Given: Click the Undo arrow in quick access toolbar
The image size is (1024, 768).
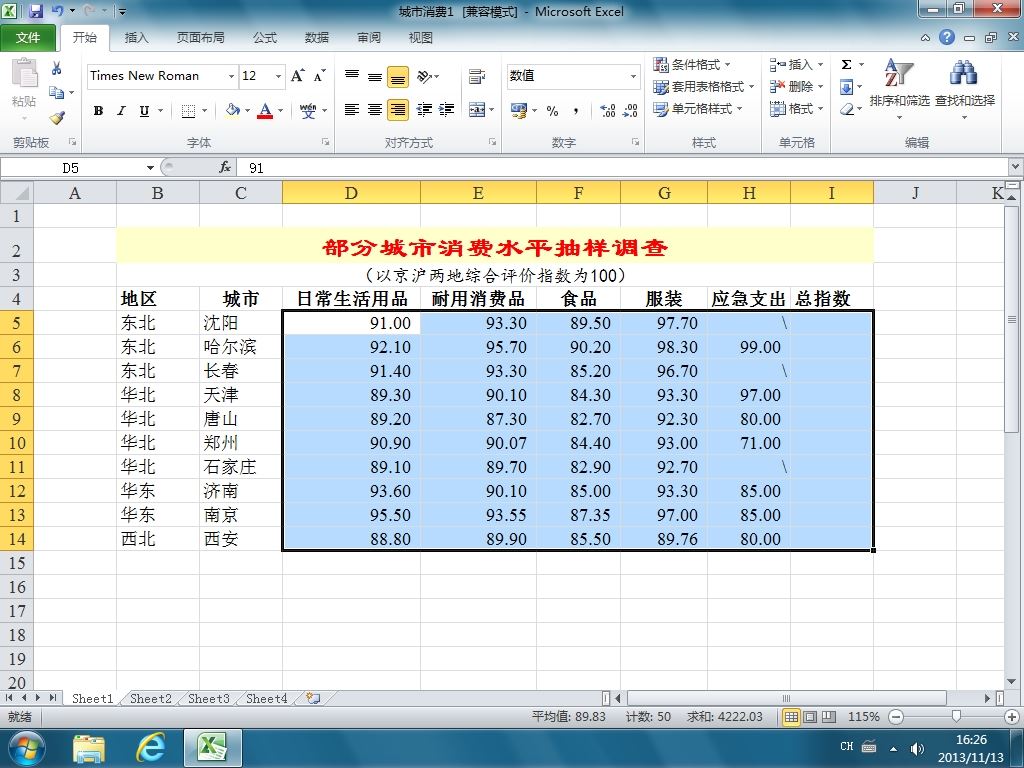Looking at the screenshot, I should [x=57, y=11].
